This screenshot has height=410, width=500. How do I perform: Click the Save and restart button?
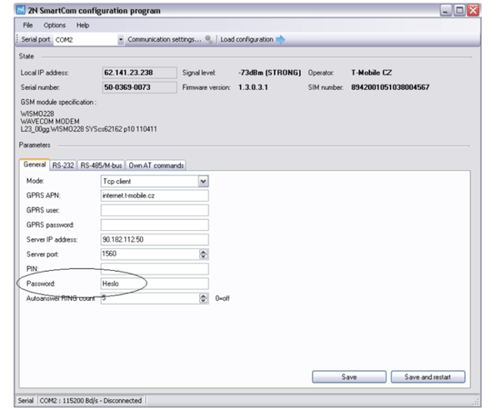click(428, 377)
